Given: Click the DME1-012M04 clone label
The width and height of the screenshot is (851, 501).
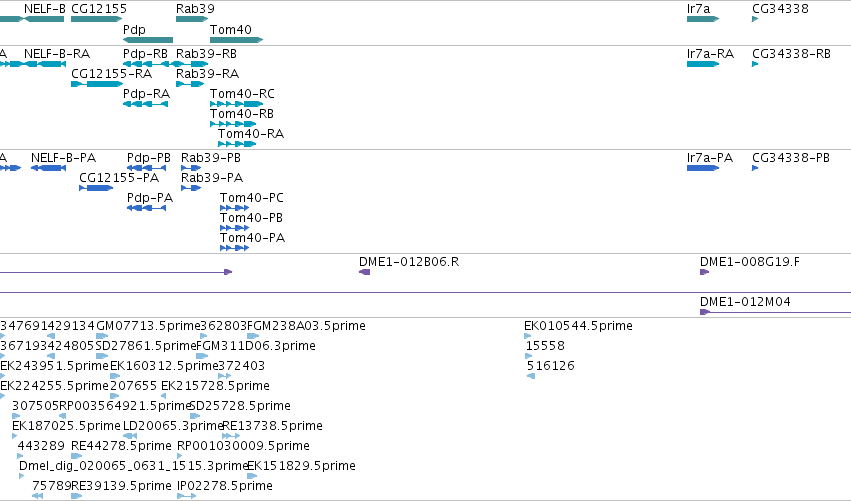Looking at the screenshot, I should 745,302.
